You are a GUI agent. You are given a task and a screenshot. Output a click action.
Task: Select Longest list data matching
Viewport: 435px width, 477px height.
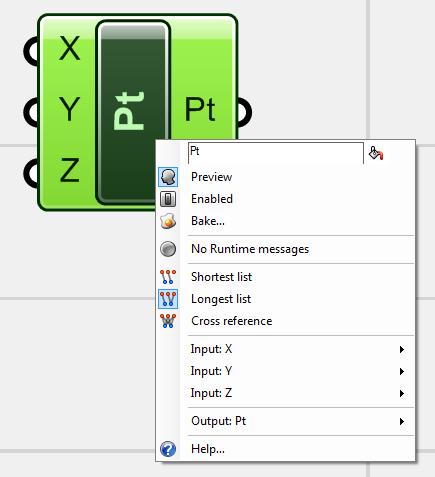pyautogui.click(x=221, y=299)
